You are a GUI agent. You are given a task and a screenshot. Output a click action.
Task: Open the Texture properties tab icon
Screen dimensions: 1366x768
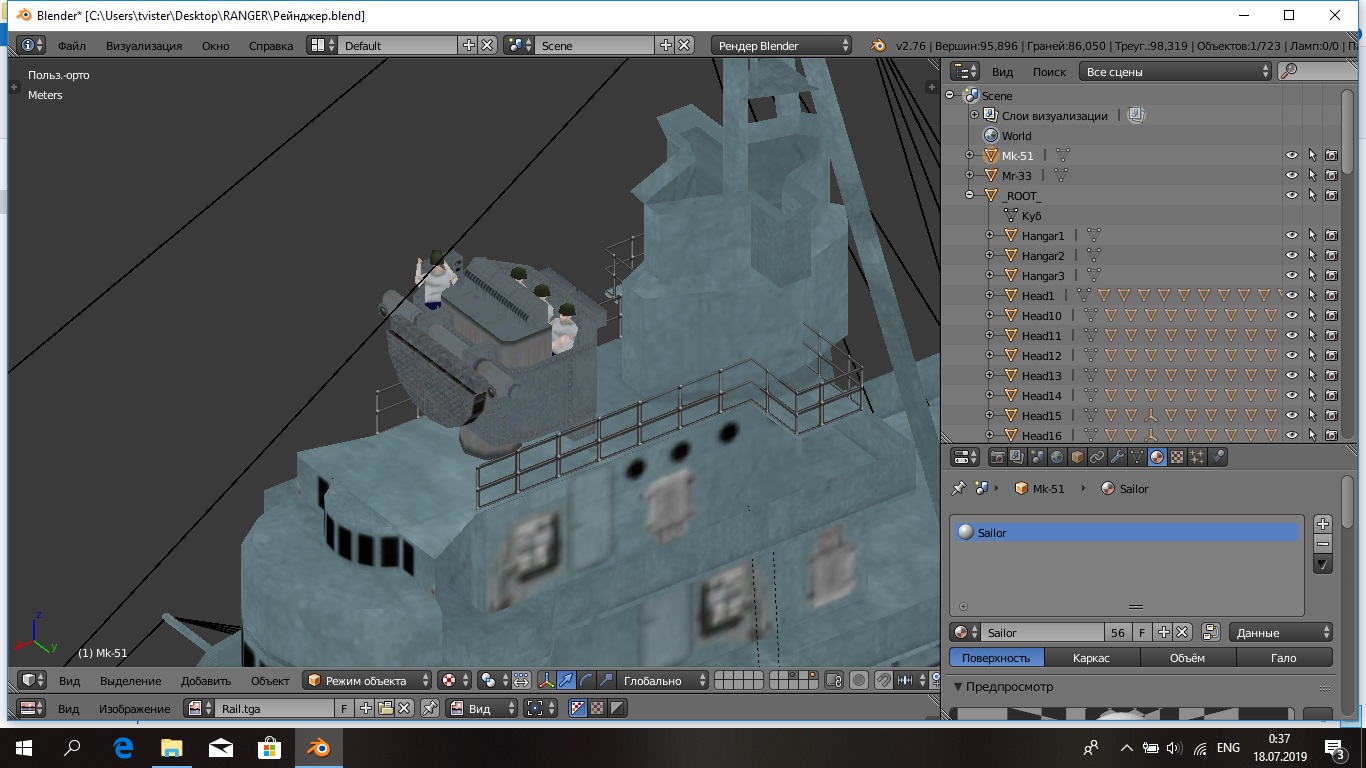[1177, 458]
